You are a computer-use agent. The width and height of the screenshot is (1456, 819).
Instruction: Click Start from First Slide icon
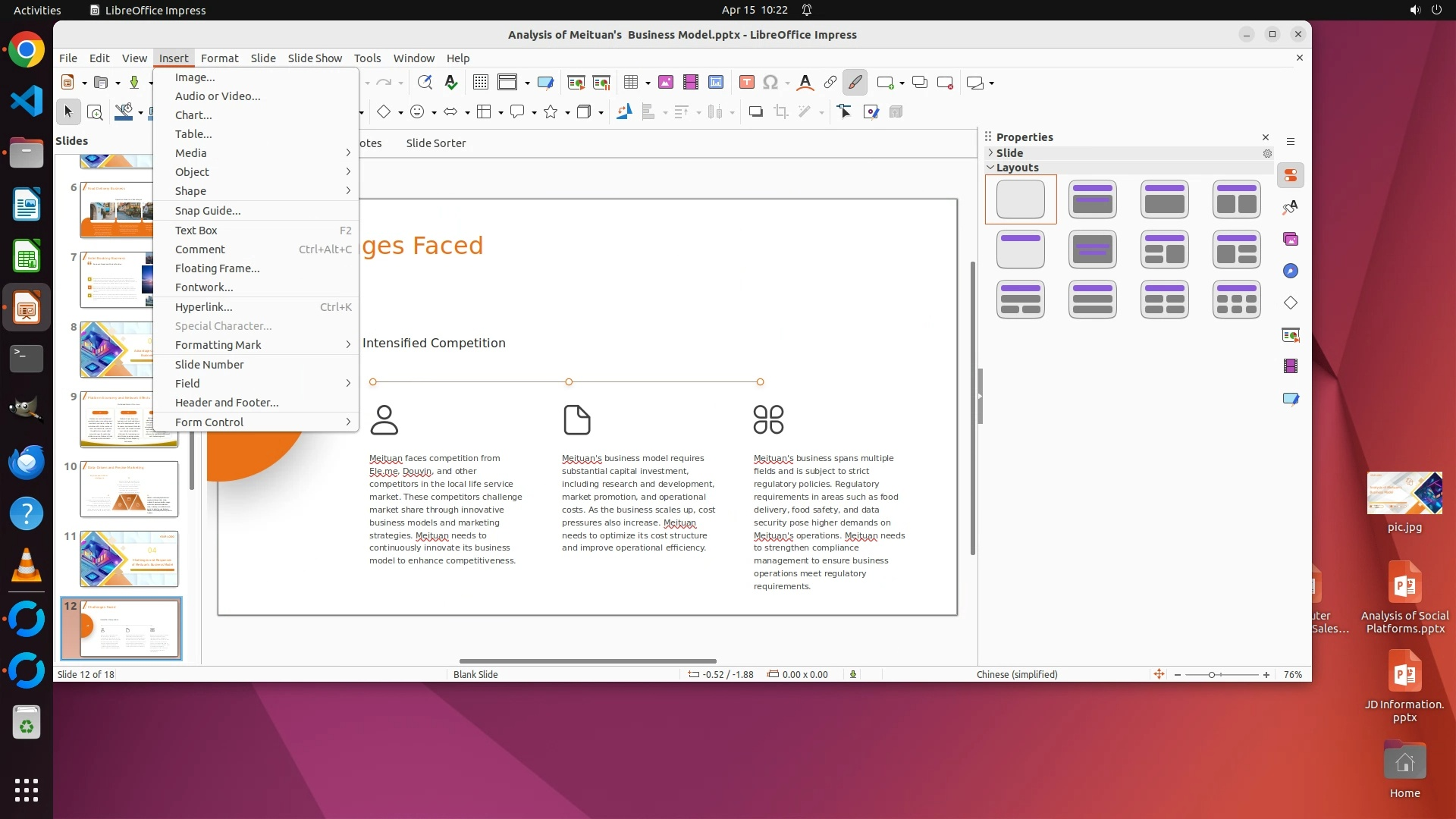pos(576,83)
